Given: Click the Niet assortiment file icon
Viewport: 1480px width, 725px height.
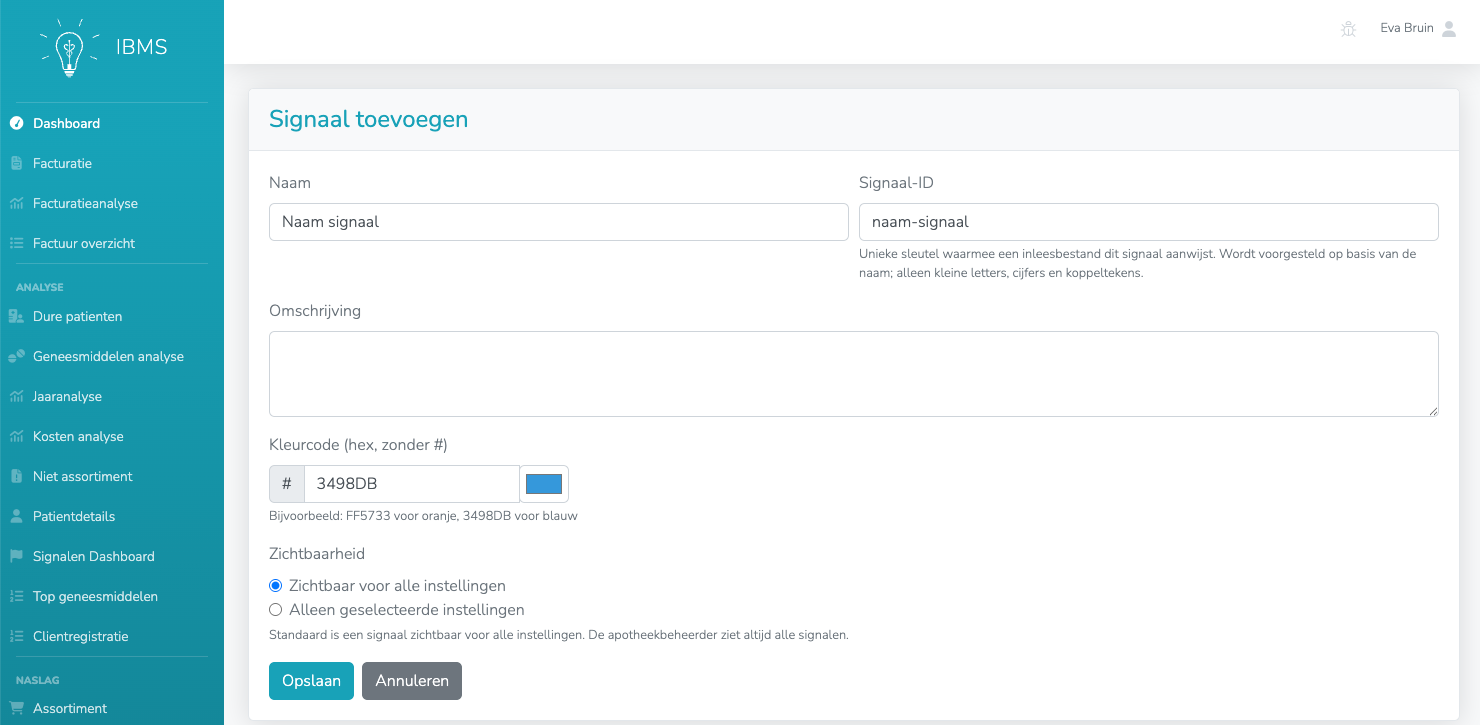Looking at the screenshot, I should tap(16, 477).
